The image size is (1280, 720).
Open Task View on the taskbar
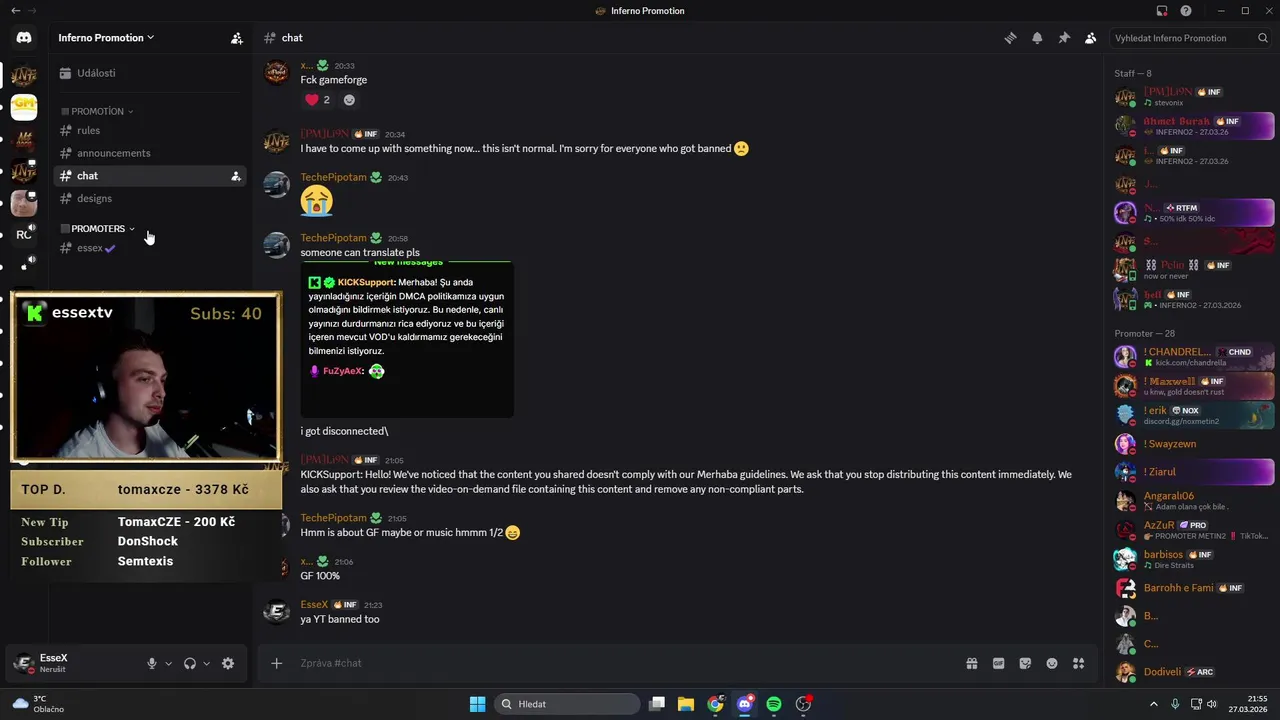coord(657,704)
